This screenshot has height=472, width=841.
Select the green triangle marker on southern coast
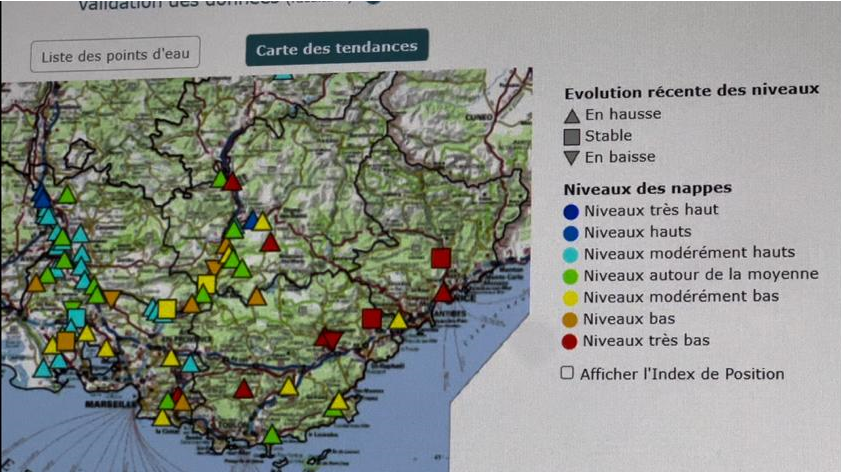pyautogui.click(x=272, y=435)
